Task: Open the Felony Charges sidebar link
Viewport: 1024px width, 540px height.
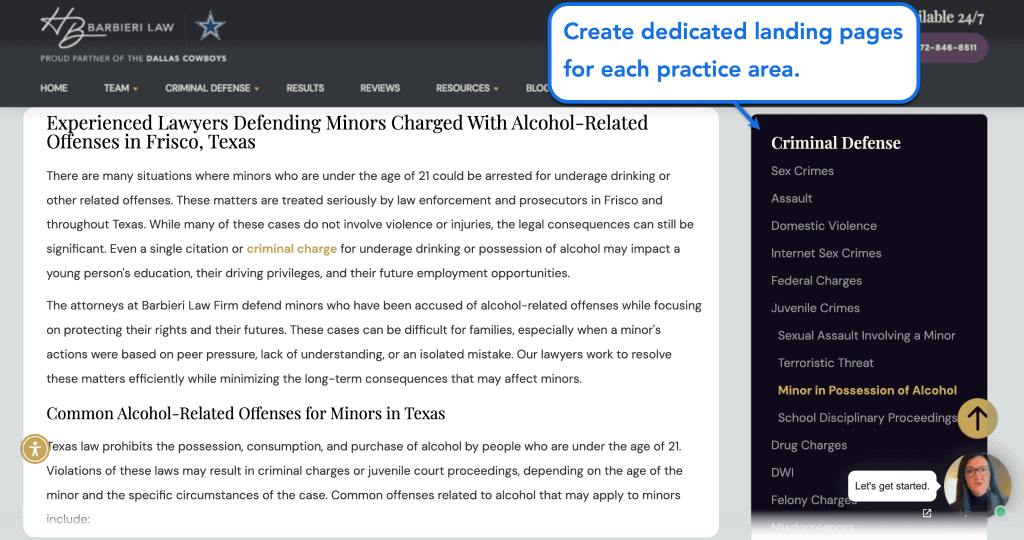Action: (813, 500)
